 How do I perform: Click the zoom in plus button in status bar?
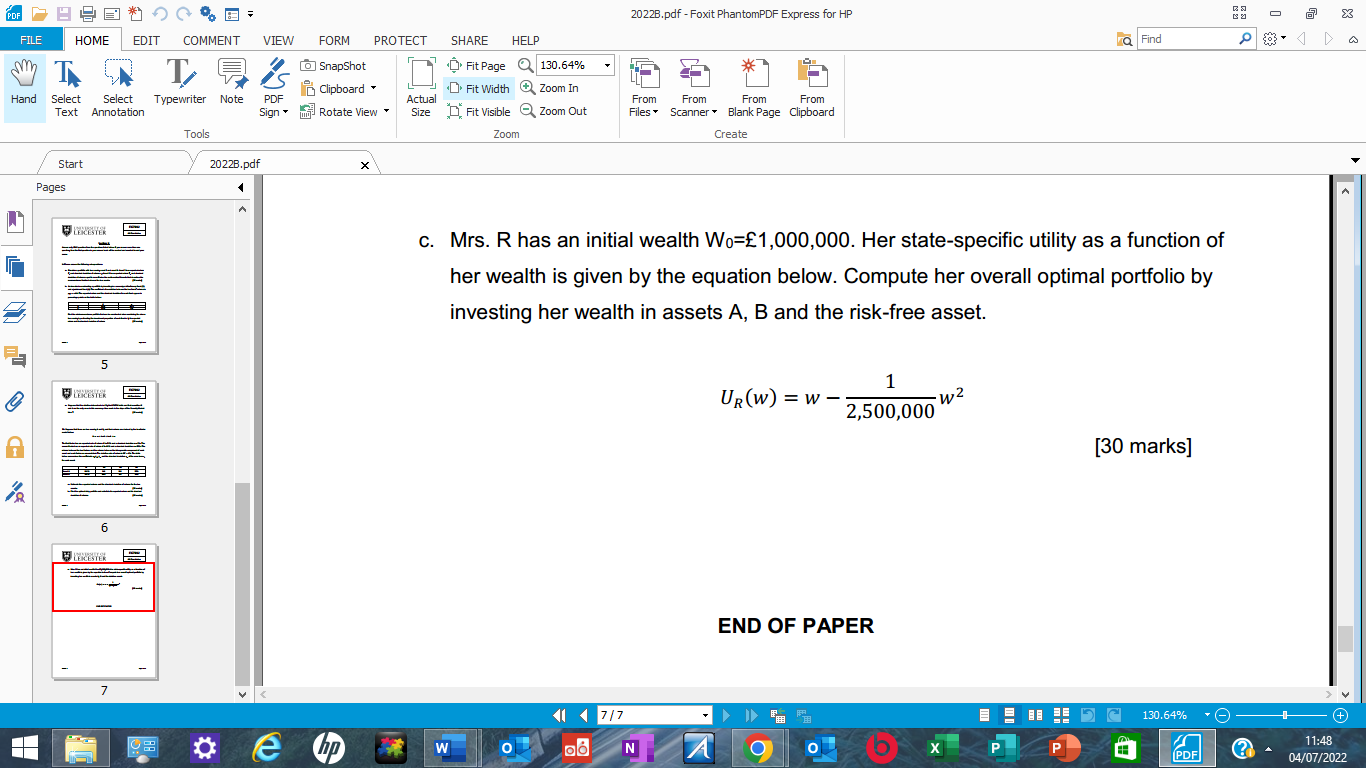1341,715
